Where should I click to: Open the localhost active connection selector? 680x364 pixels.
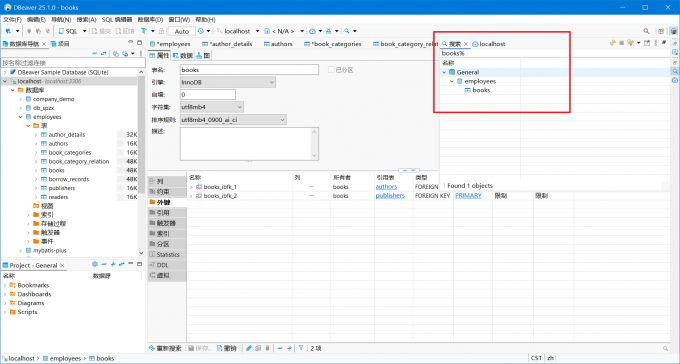click(237, 31)
